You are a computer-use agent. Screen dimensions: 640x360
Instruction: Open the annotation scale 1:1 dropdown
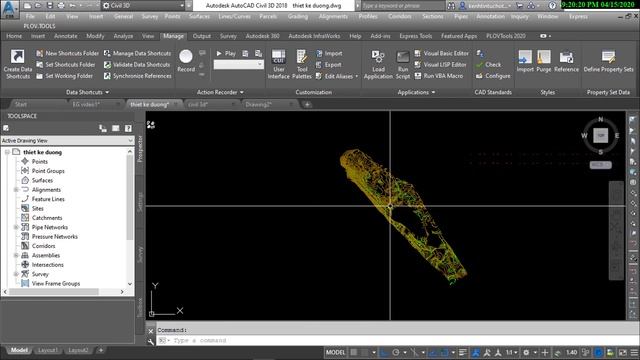tap(512, 352)
